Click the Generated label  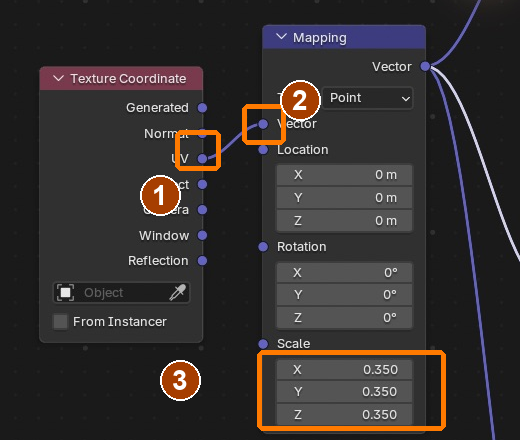(157, 108)
